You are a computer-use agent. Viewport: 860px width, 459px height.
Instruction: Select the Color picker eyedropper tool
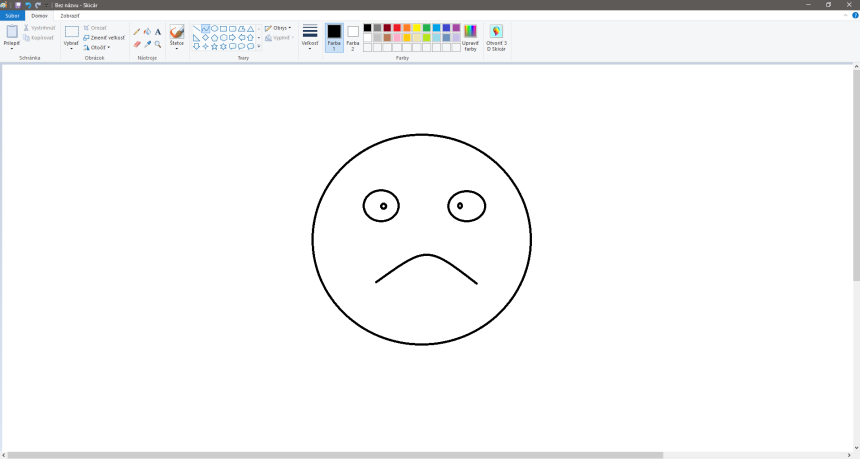coord(147,44)
